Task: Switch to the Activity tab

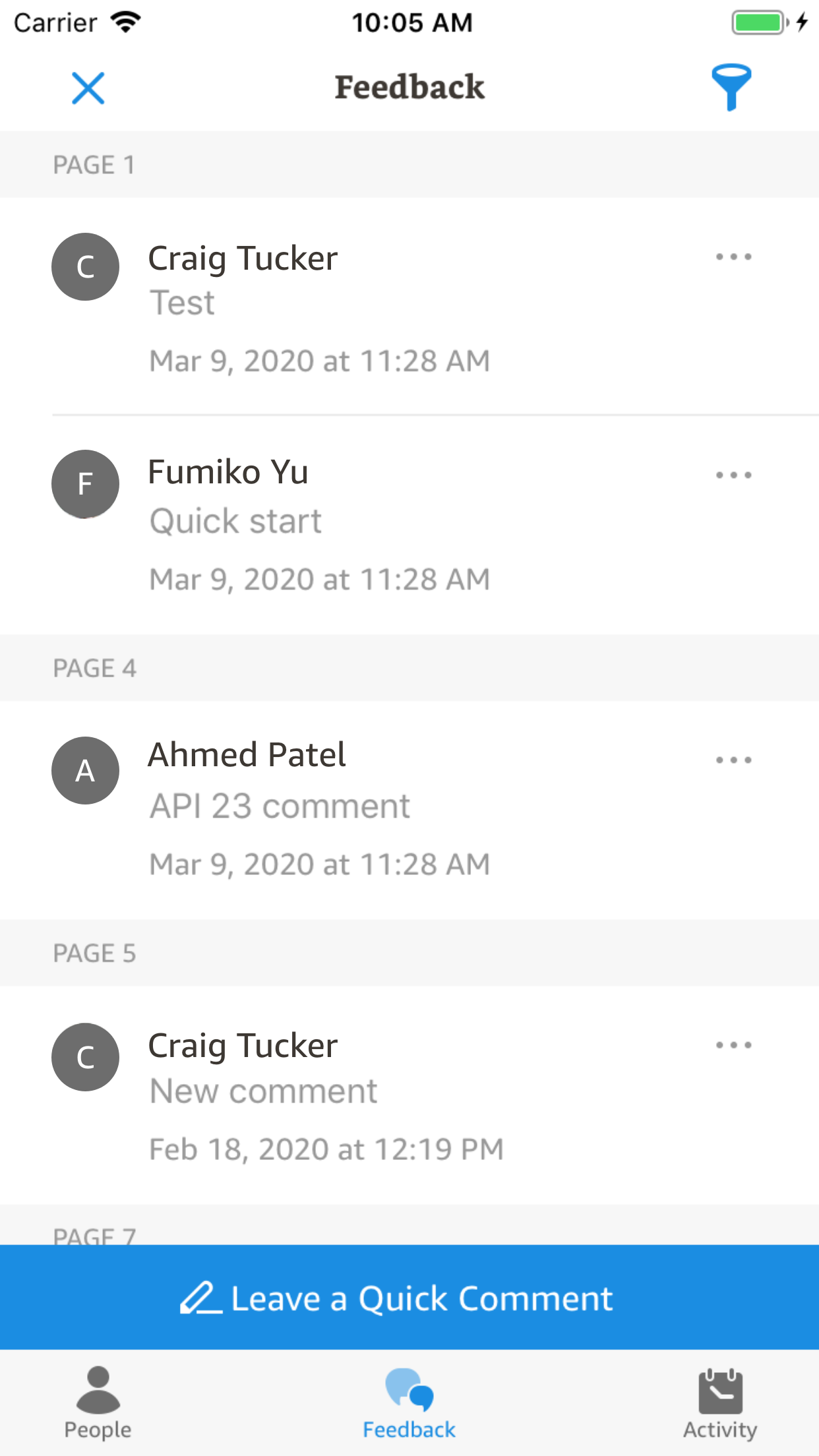Action: (720, 1402)
